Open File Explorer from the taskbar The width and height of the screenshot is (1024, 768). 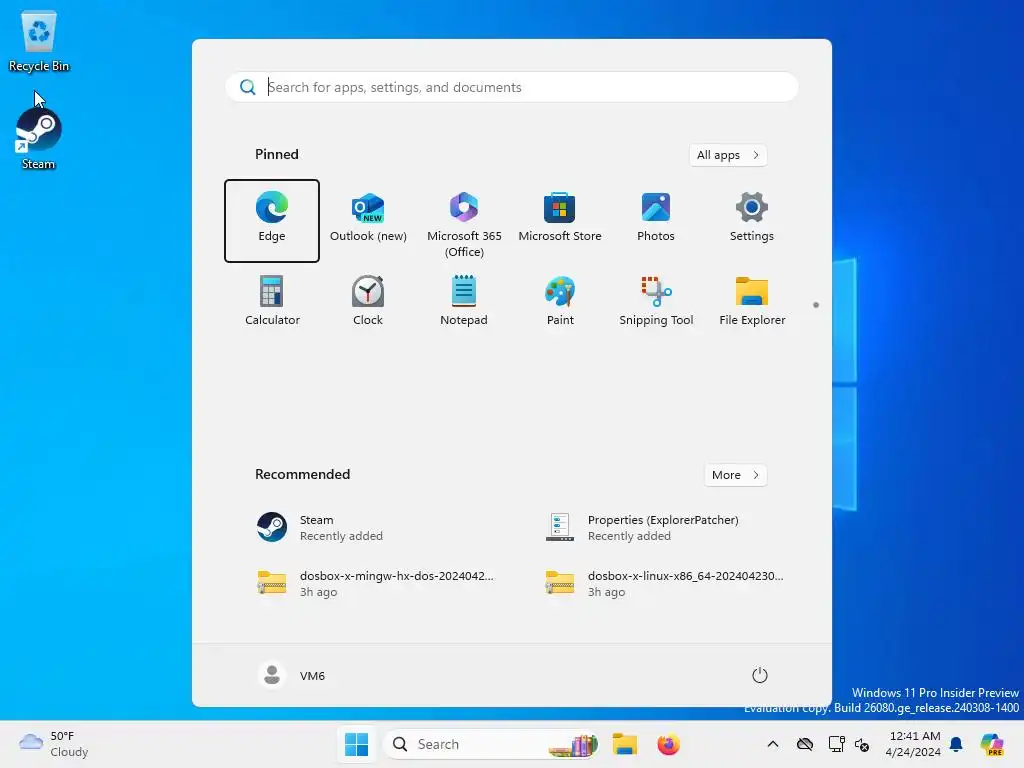pos(624,744)
